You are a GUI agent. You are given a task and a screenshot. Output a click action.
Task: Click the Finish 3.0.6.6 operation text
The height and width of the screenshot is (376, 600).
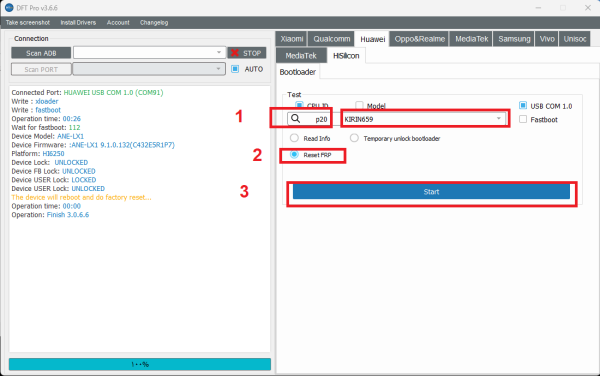(x=68, y=215)
